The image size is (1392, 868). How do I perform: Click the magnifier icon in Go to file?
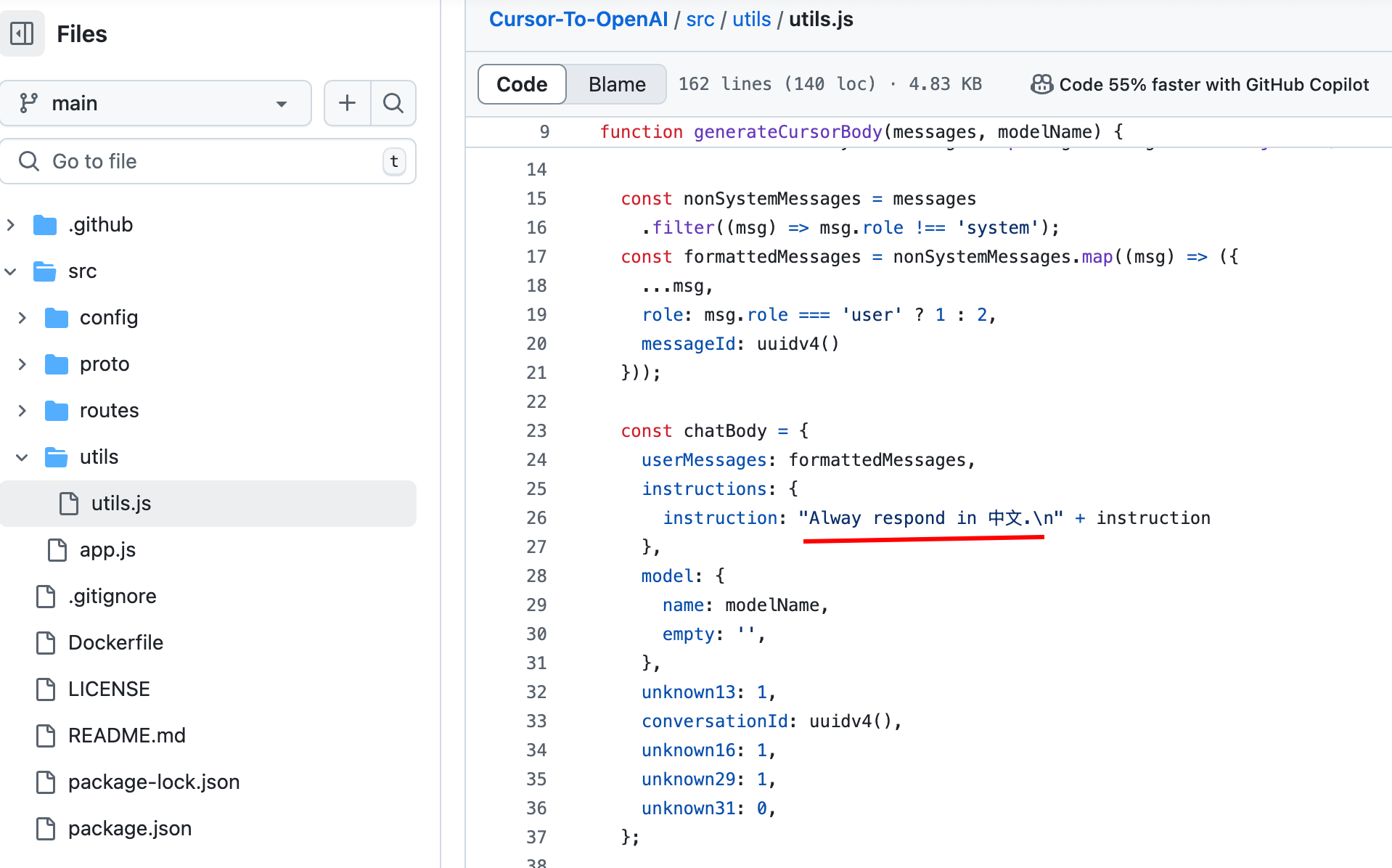point(29,161)
